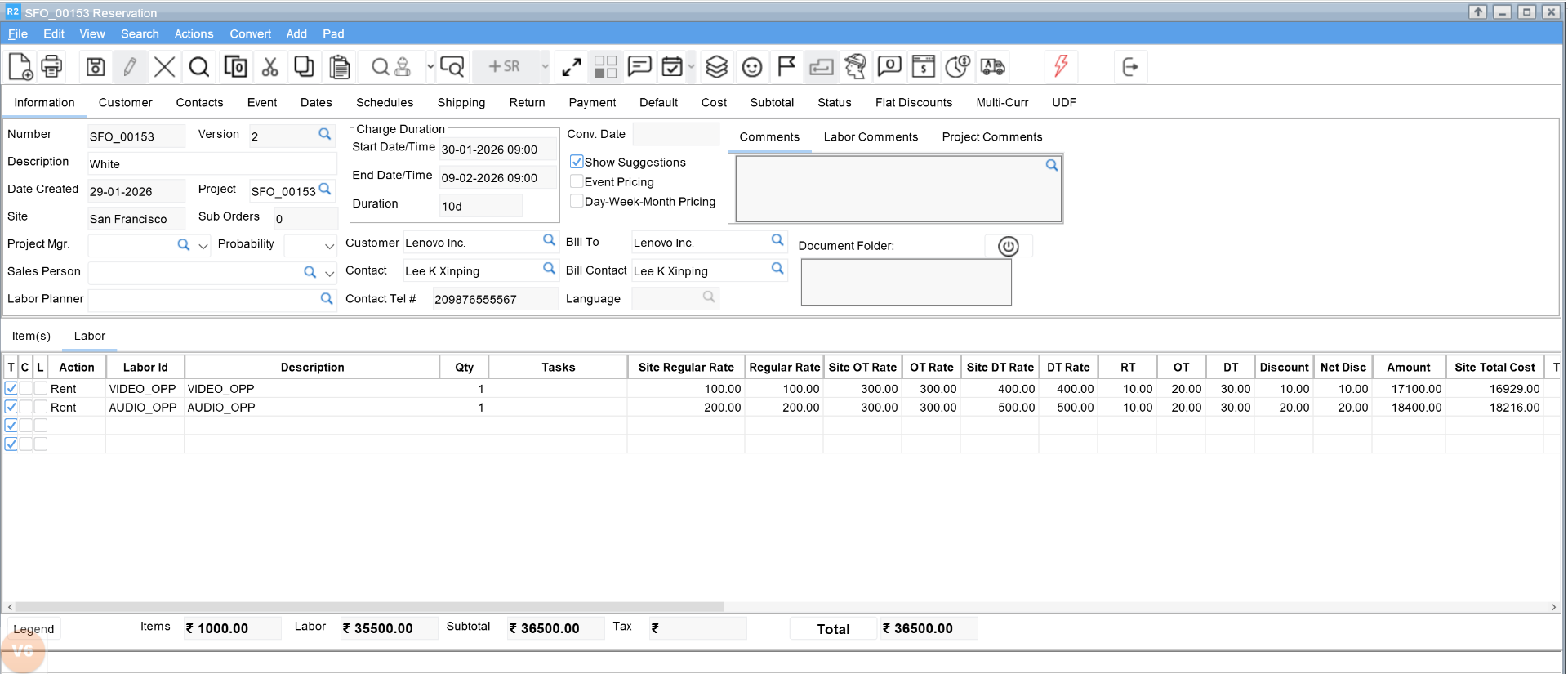Expand the Project Mgr. dropdown arrow
The image size is (1568, 674).
tap(203, 245)
